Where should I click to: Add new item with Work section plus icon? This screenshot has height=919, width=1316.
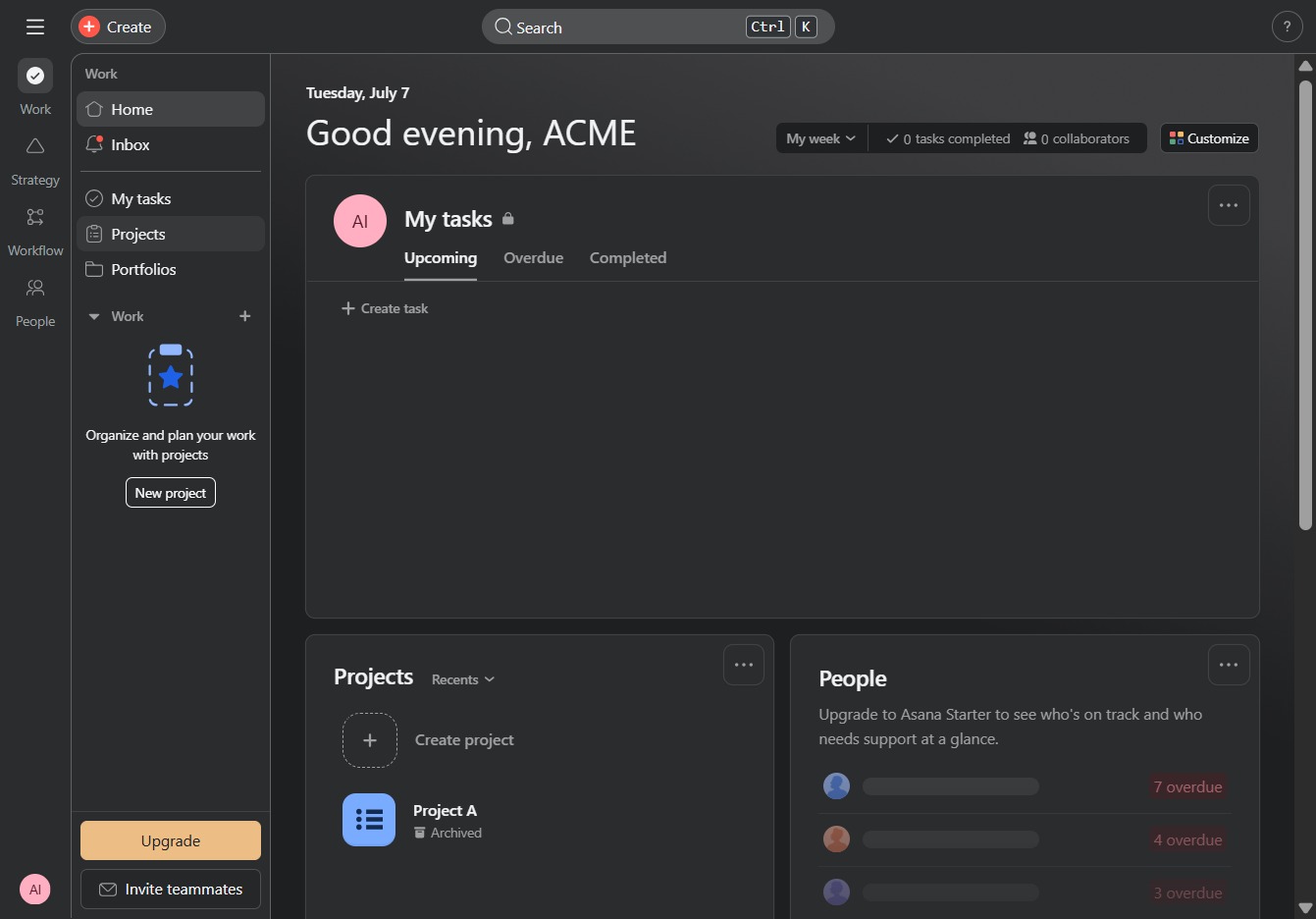pyautogui.click(x=245, y=316)
